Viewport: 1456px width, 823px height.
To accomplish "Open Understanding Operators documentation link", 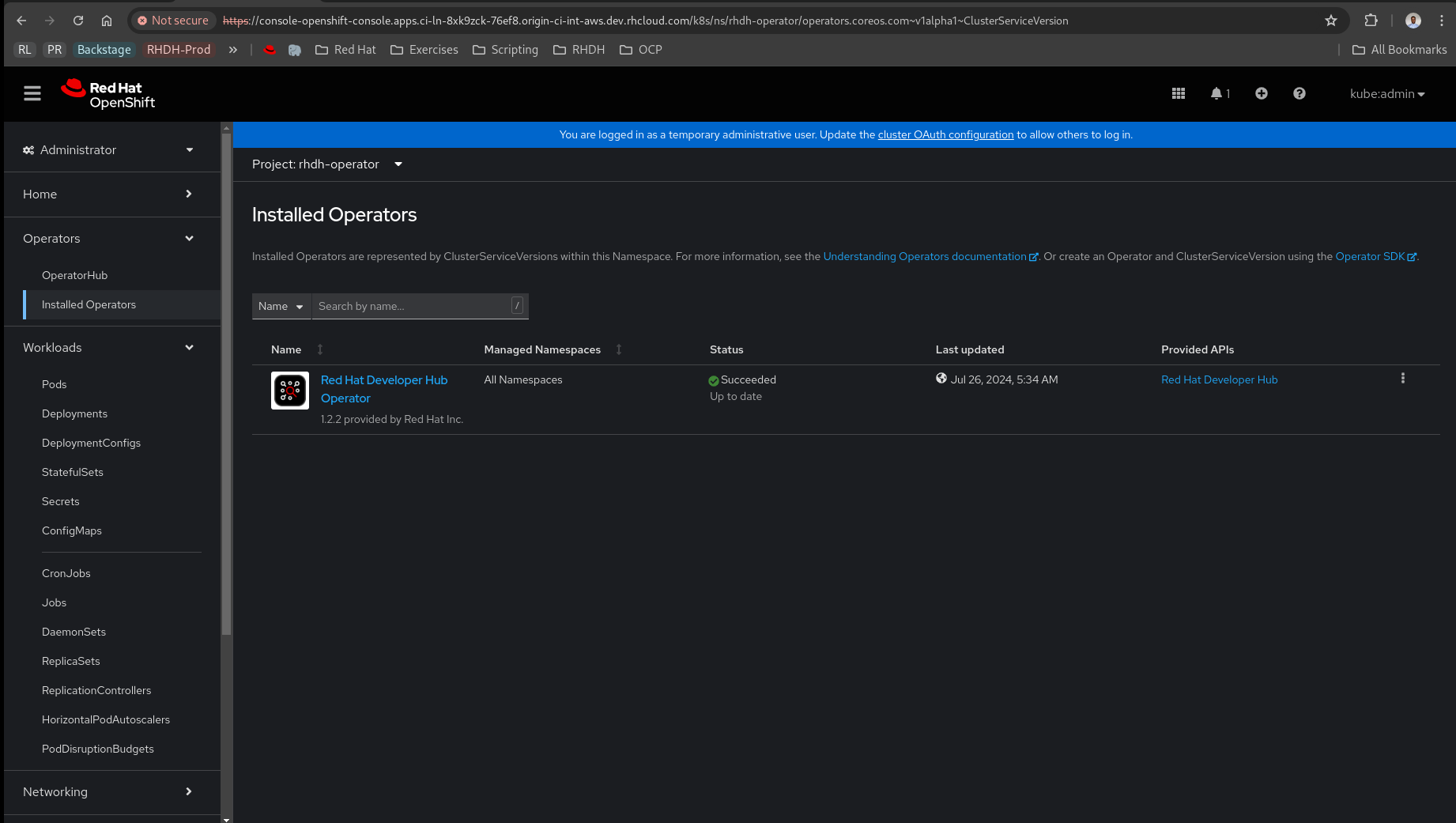I will click(930, 257).
